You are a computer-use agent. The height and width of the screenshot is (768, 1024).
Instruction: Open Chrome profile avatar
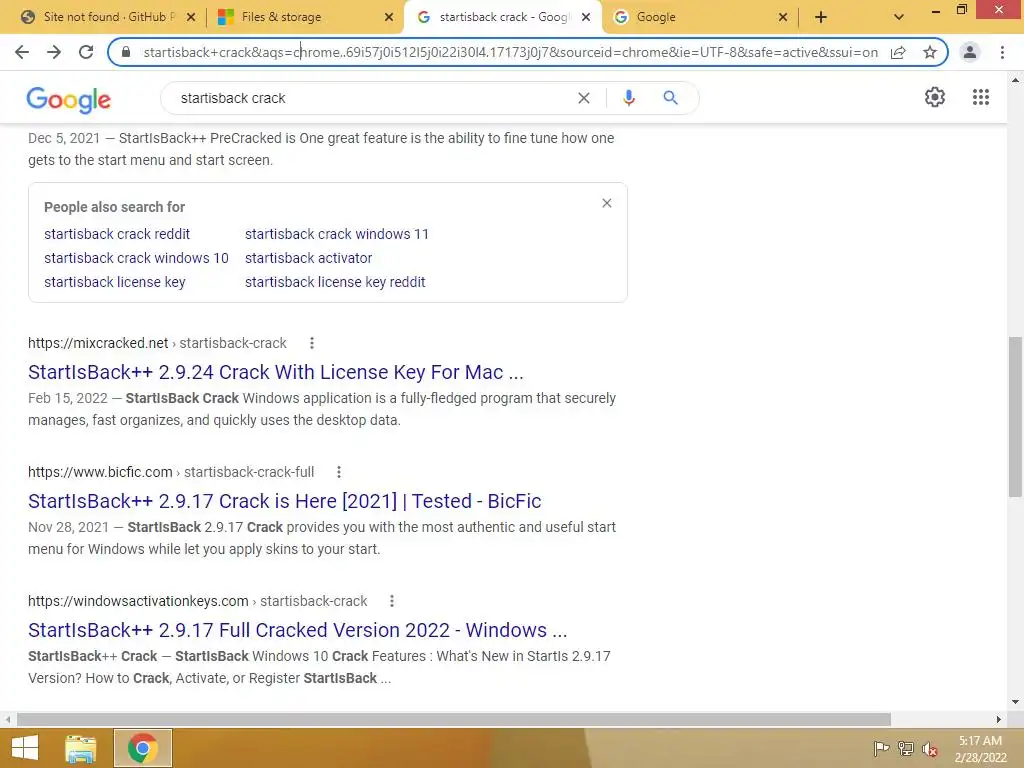[970, 52]
